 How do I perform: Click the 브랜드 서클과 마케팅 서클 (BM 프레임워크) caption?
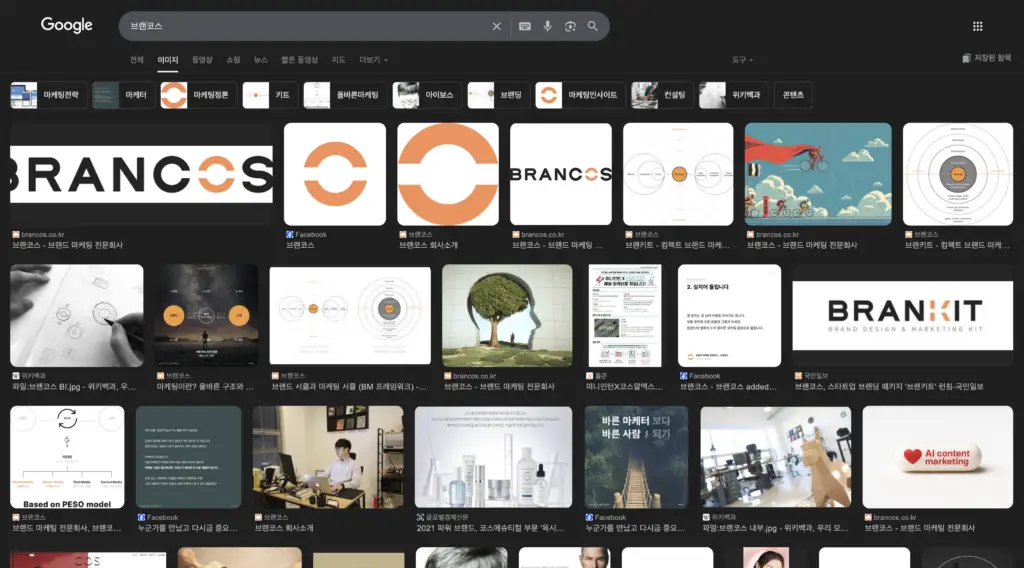(349, 387)
